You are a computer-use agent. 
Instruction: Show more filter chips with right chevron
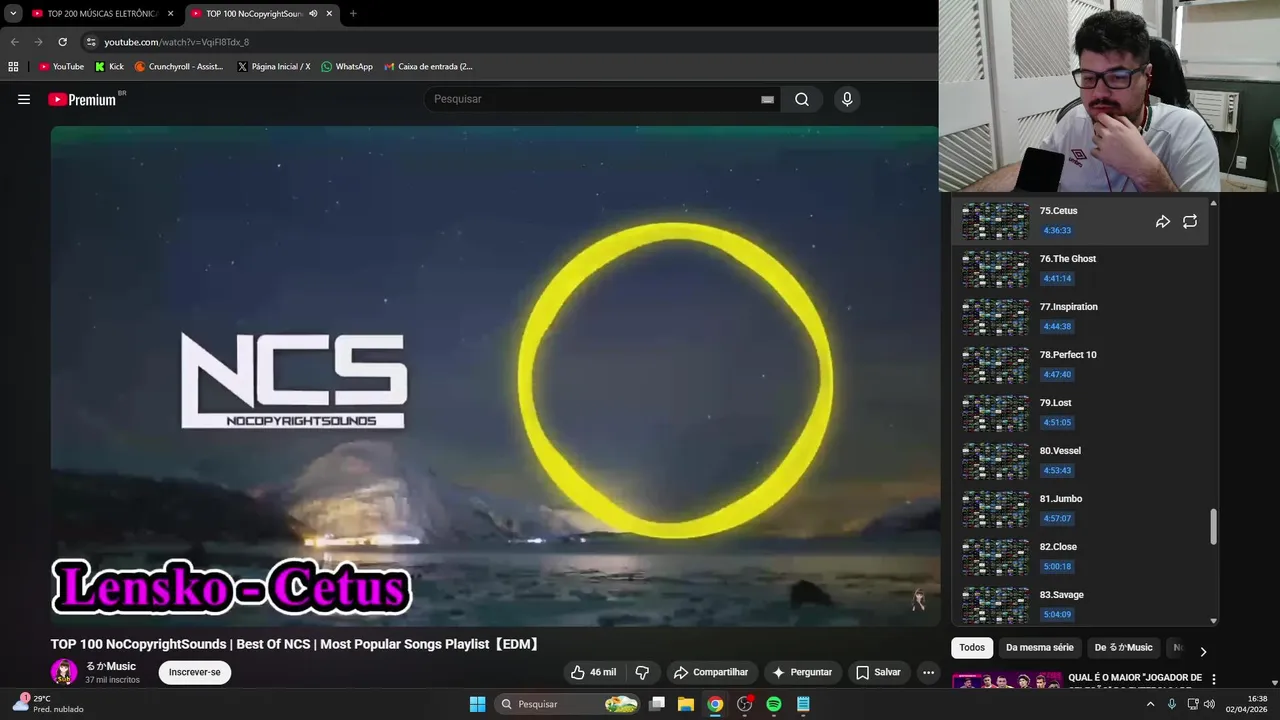pos(1203,651)
